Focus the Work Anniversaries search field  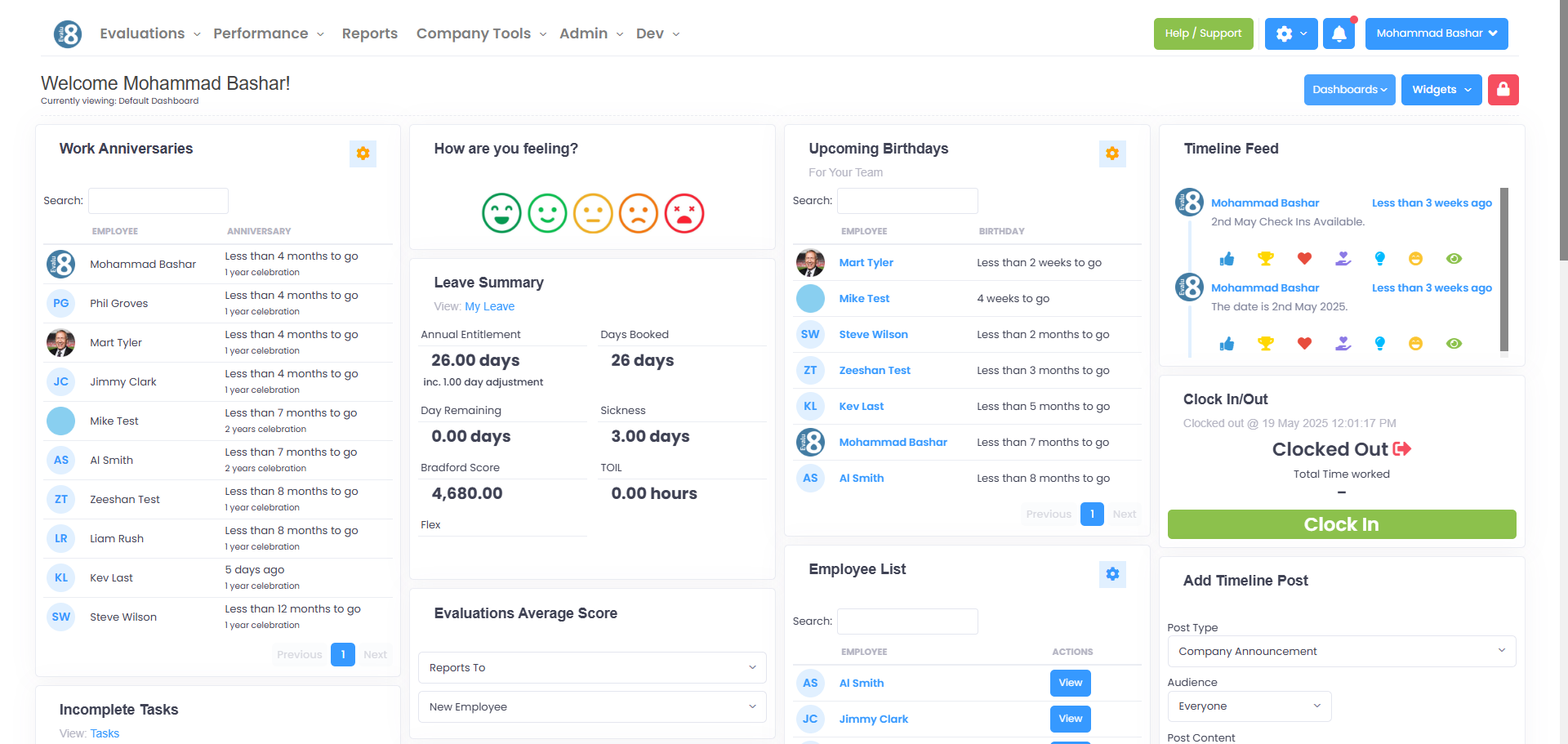coord(158,201)
